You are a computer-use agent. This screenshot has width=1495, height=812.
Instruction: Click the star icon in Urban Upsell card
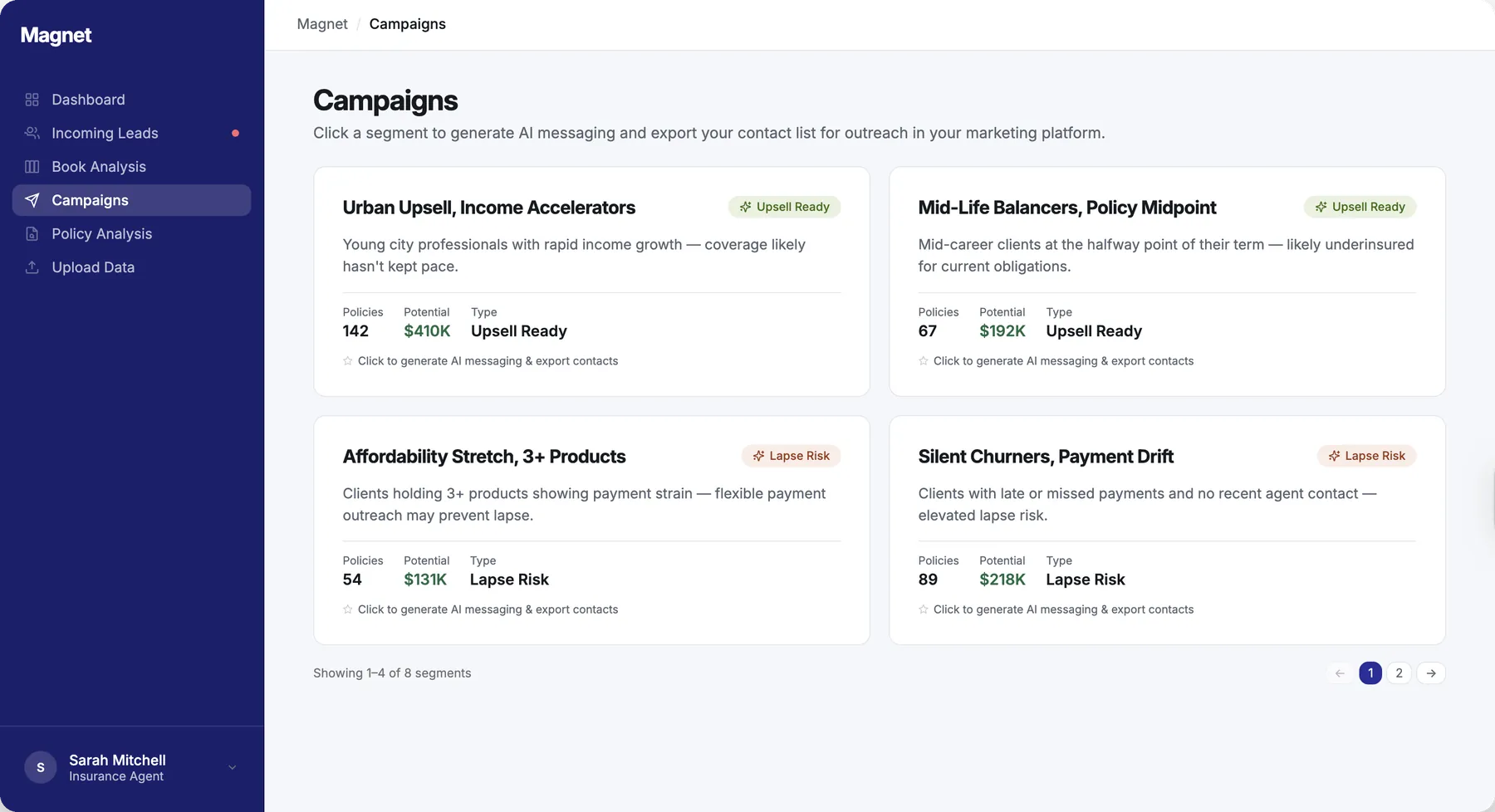pyautogui.click(x=347, y=361)
